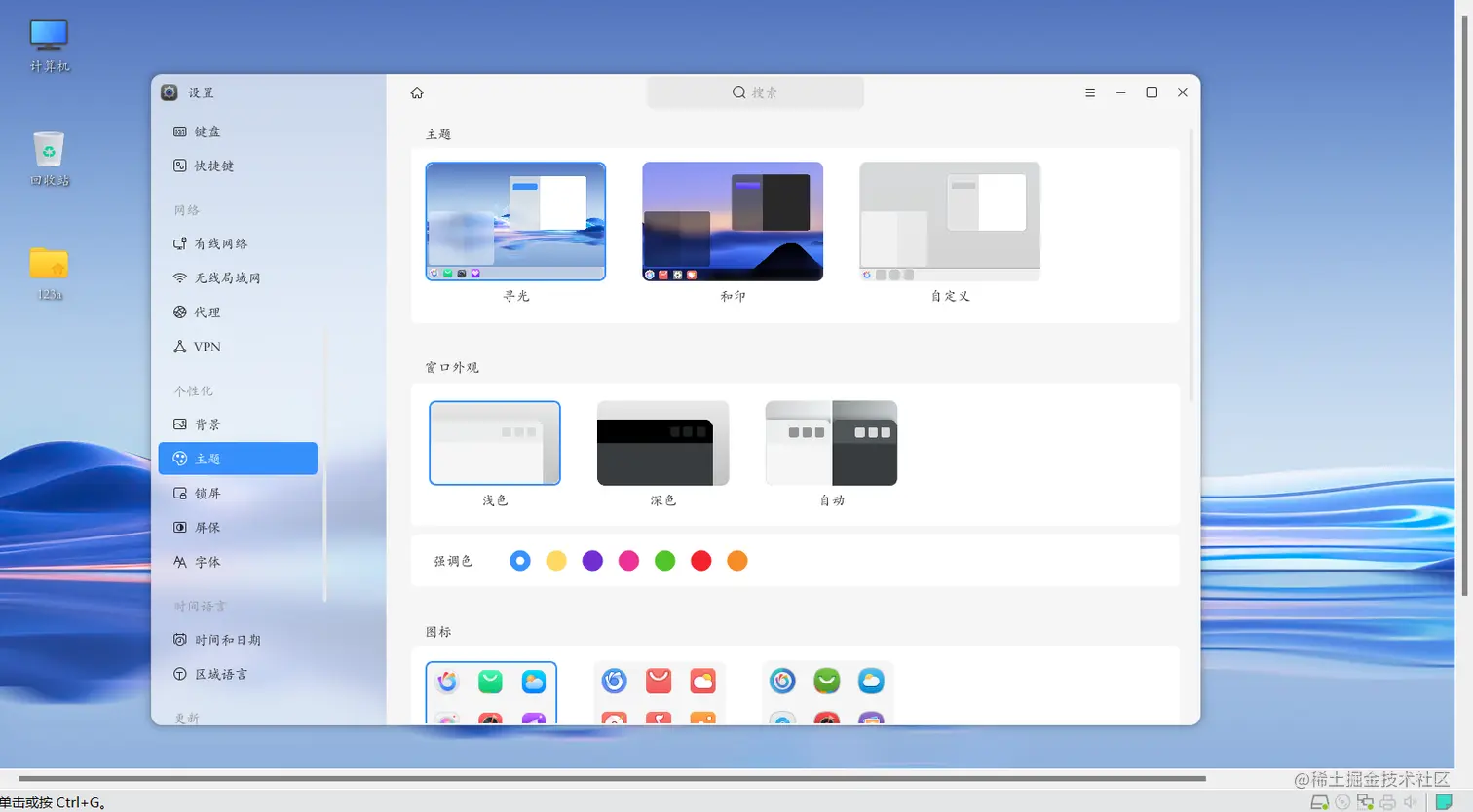Click the VPN icon in the sidebar
This screenshot has height=812, width=1473.
click(x=180, y=347)
